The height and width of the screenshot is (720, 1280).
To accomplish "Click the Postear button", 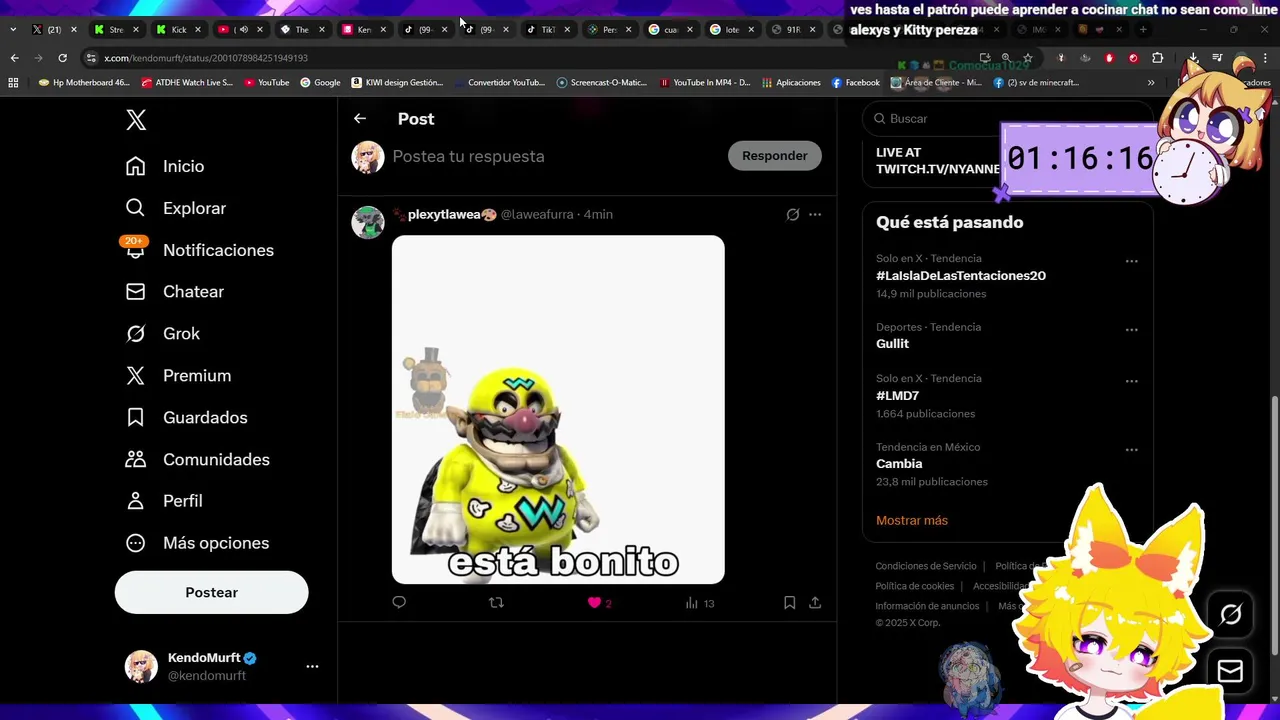I will [x=211, y=592].
